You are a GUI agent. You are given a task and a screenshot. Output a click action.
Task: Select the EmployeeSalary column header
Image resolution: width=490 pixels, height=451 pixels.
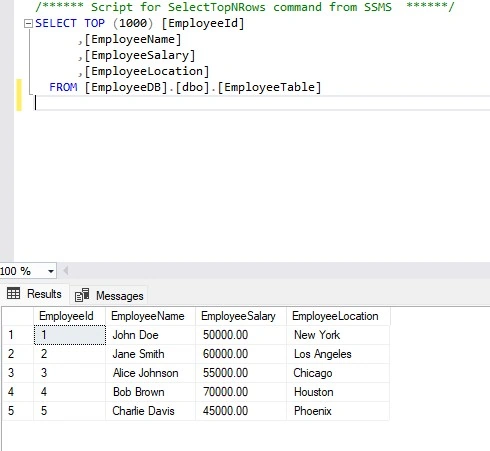tap(241, 316)
